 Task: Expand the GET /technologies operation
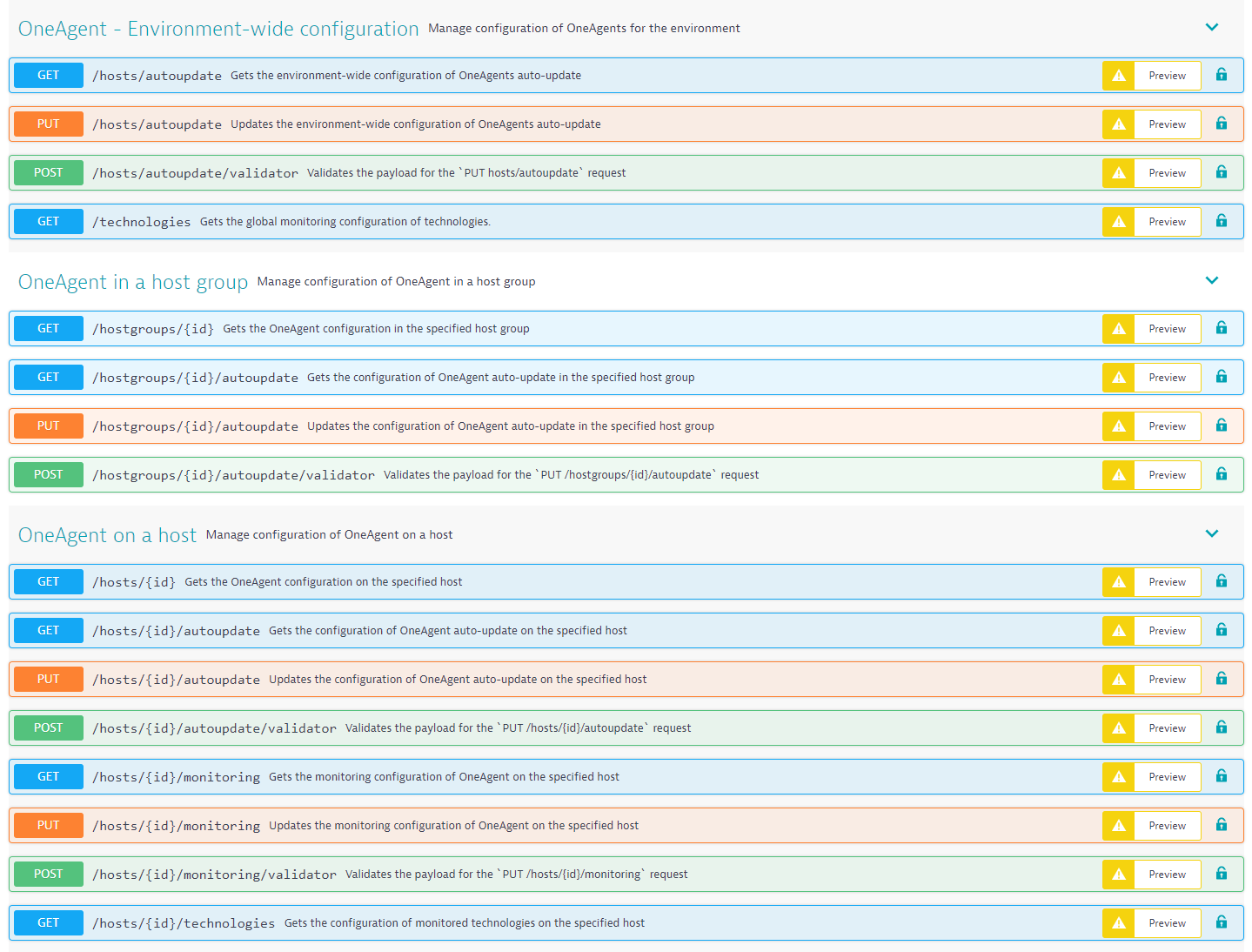click(626, 222)
